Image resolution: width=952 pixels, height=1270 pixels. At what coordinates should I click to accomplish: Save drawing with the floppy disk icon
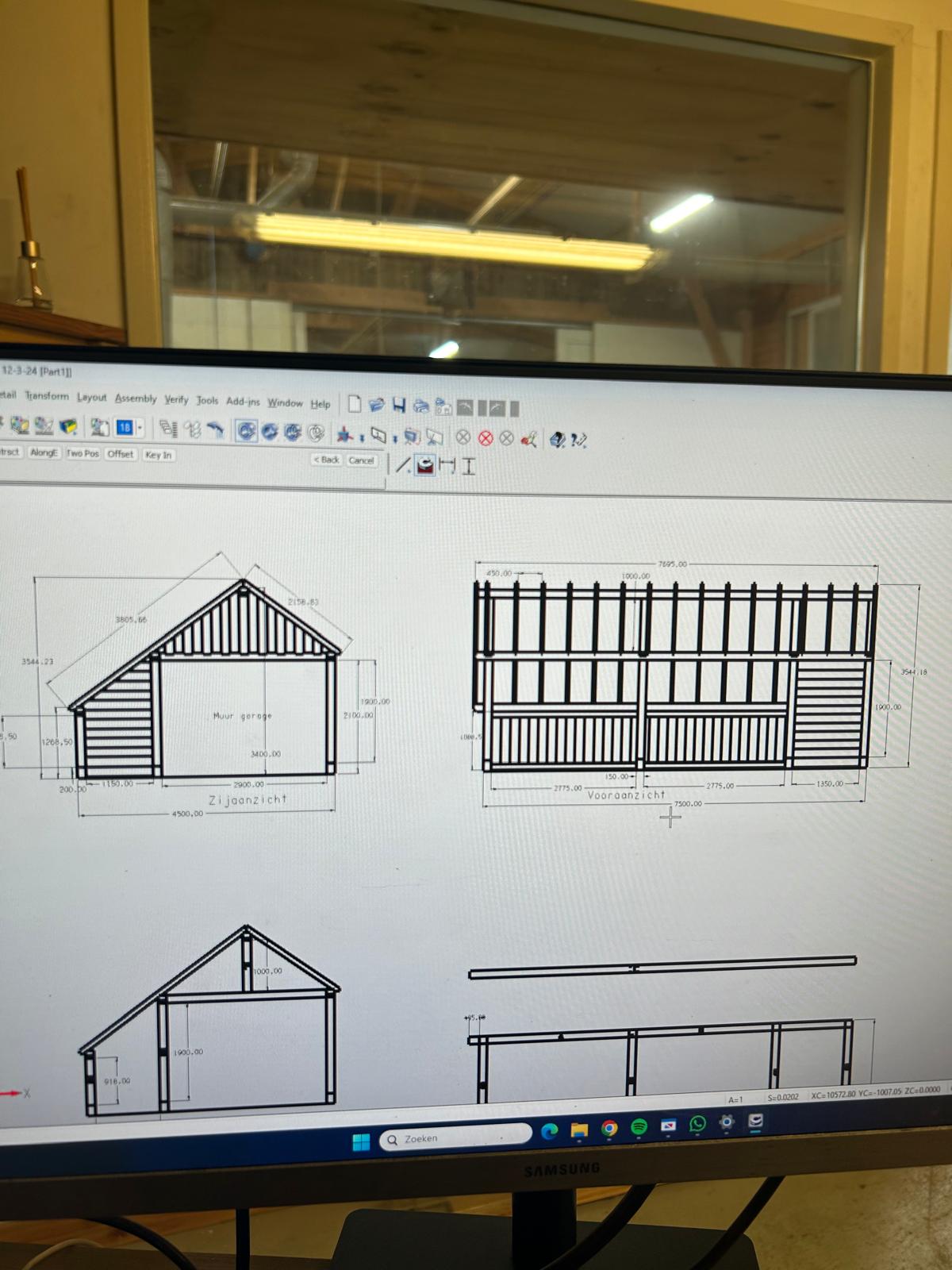click(x=399, y=406)
